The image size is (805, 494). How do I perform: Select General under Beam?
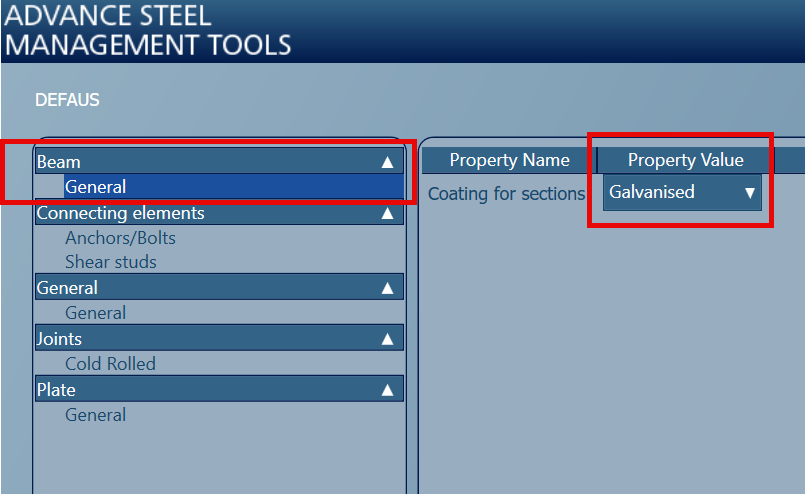click(x=234, y=187)
